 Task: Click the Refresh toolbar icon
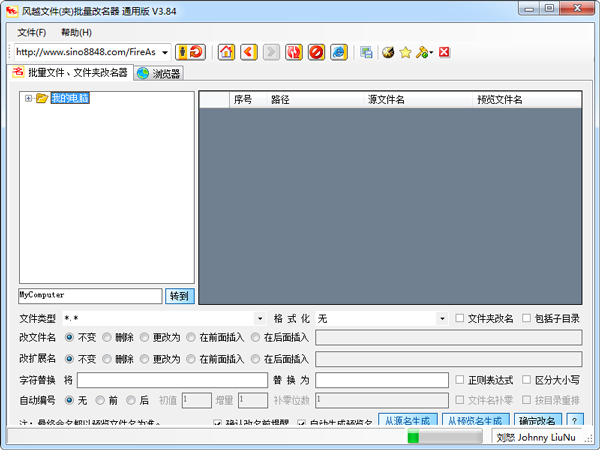(x=294, y=52)
